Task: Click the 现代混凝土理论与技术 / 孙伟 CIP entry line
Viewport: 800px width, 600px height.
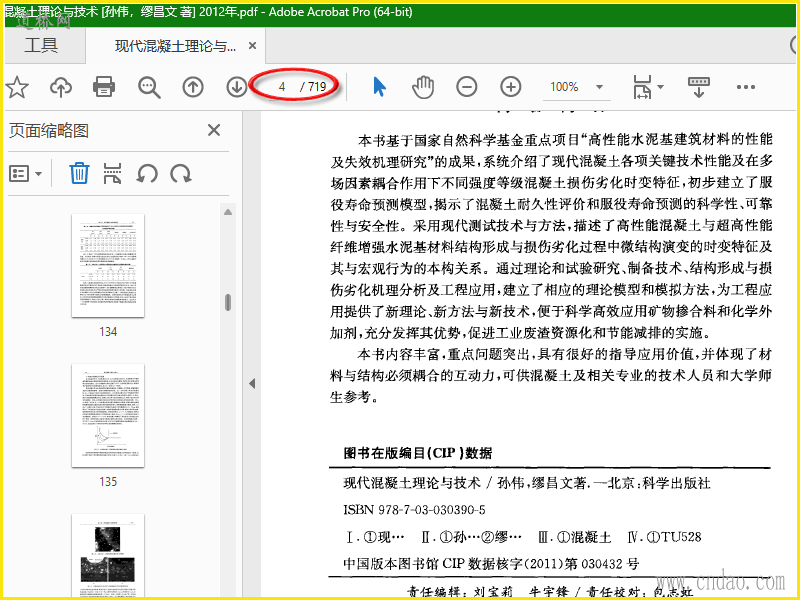Action: point(527,483)
